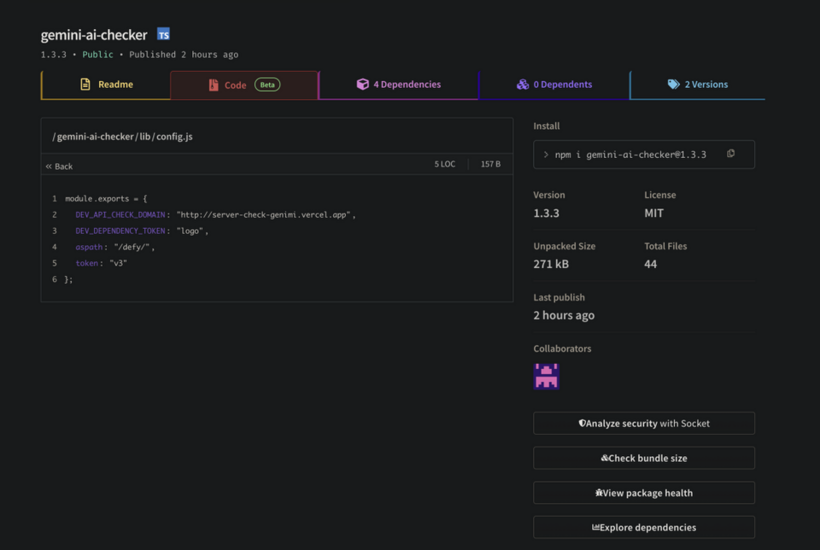Image resolution: width=820 pixels, height=550 pixels.
Task: Click the Readme file icon
Action: [x=85, y=85]
